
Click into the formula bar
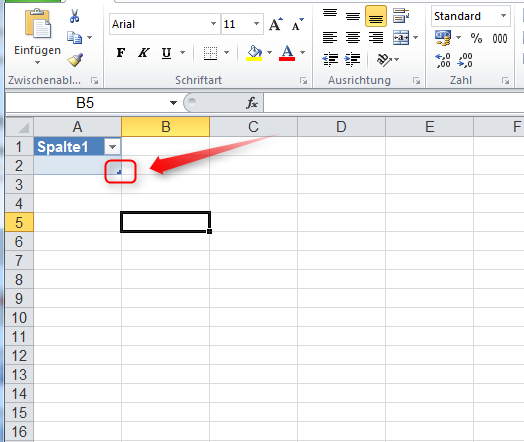(394, 103)
